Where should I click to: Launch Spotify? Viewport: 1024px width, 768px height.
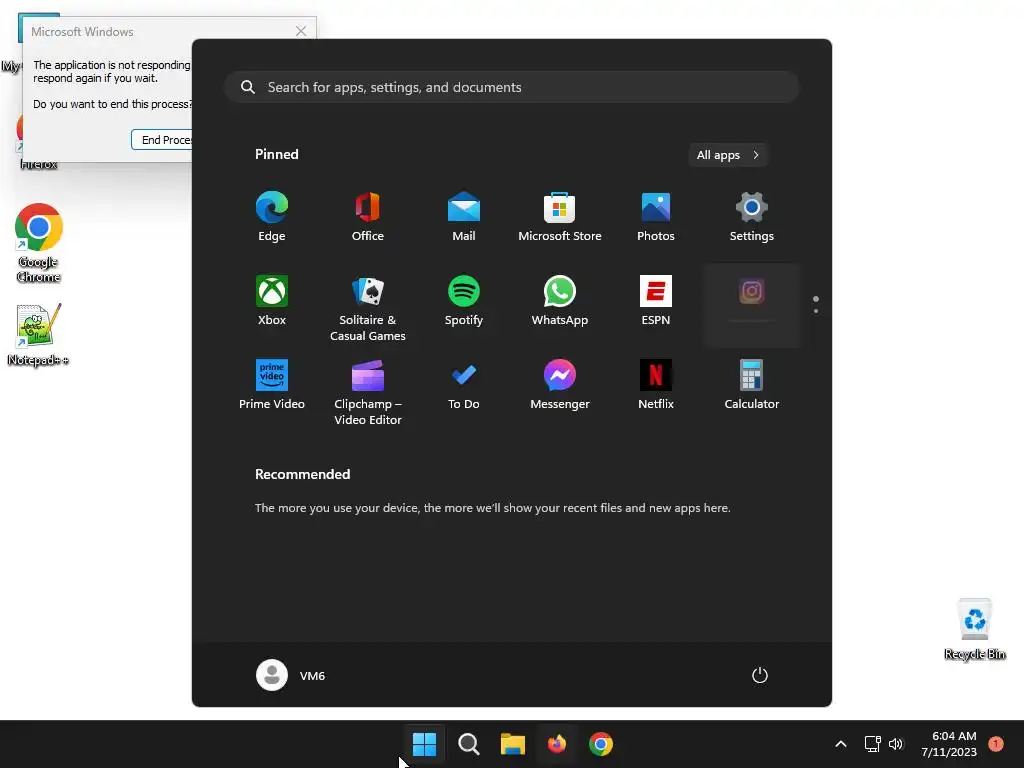[464, 302]
